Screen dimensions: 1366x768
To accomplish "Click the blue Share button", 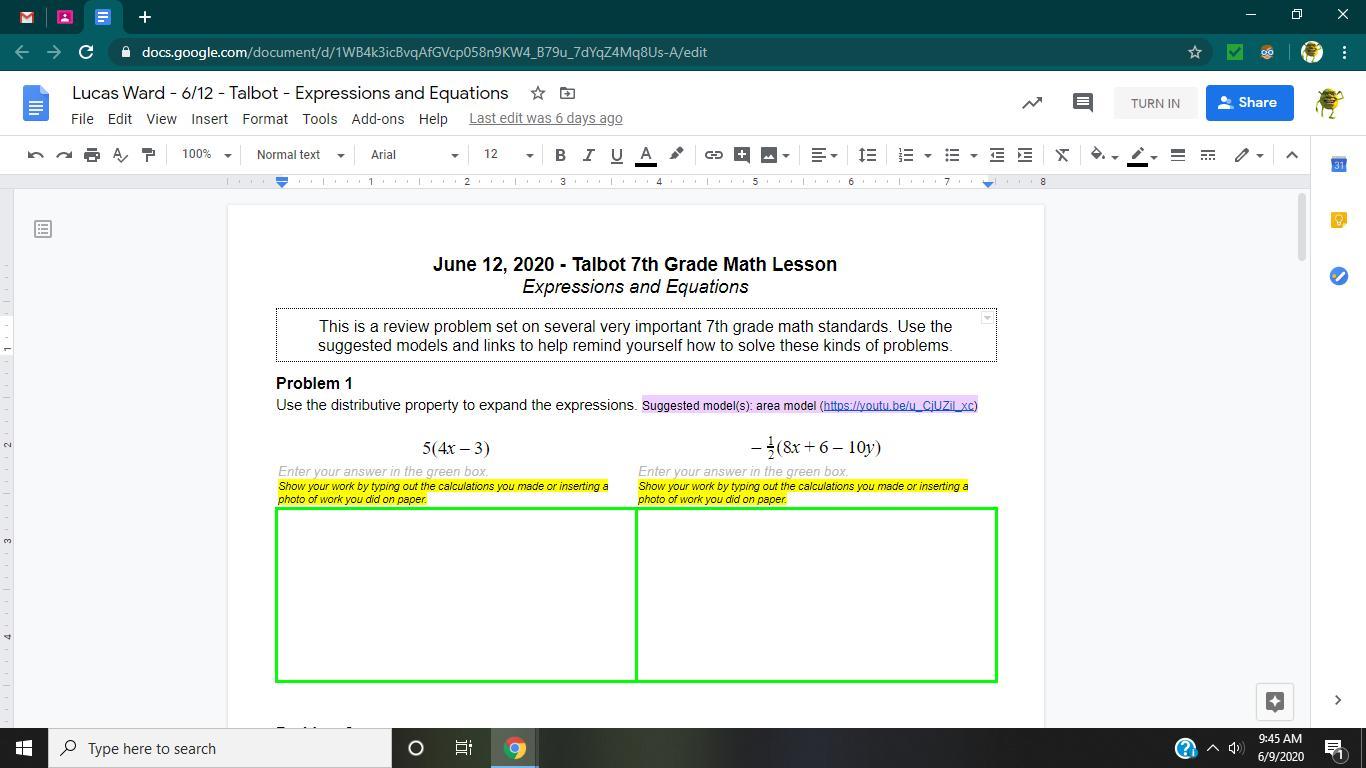I will click(x=1249, y=102).
